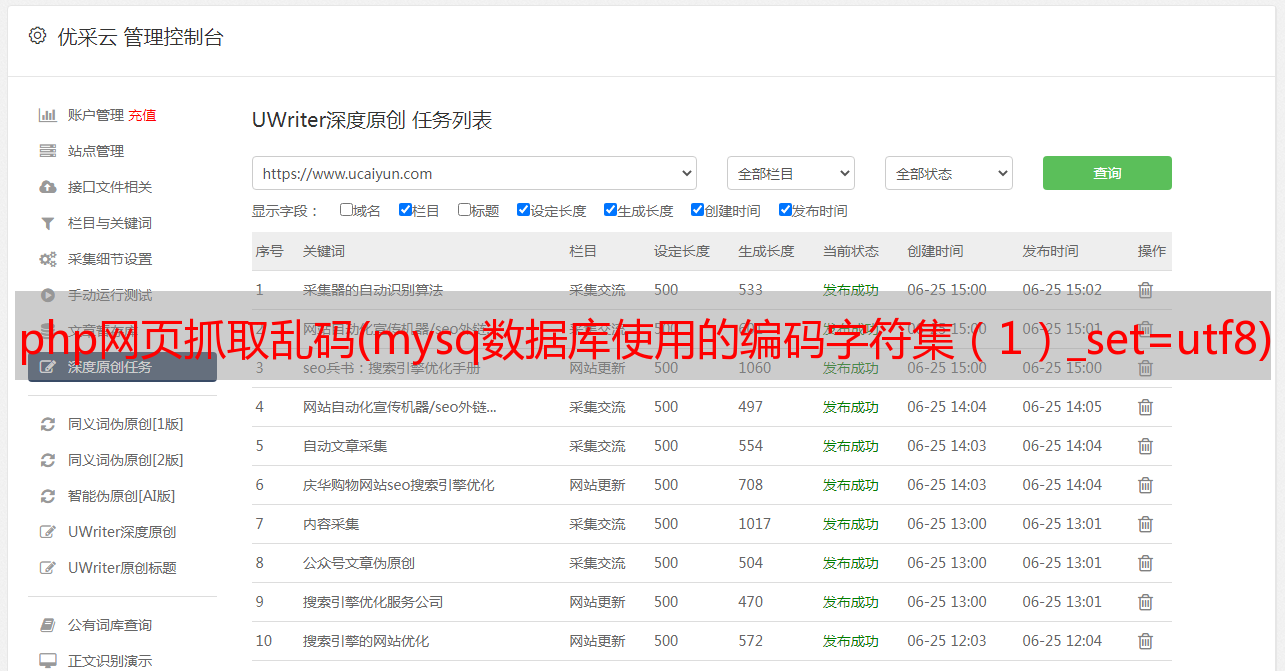Enable the 域名 display field checkbox
This screenshot has height=671, width=1285.
coord(346,210)
